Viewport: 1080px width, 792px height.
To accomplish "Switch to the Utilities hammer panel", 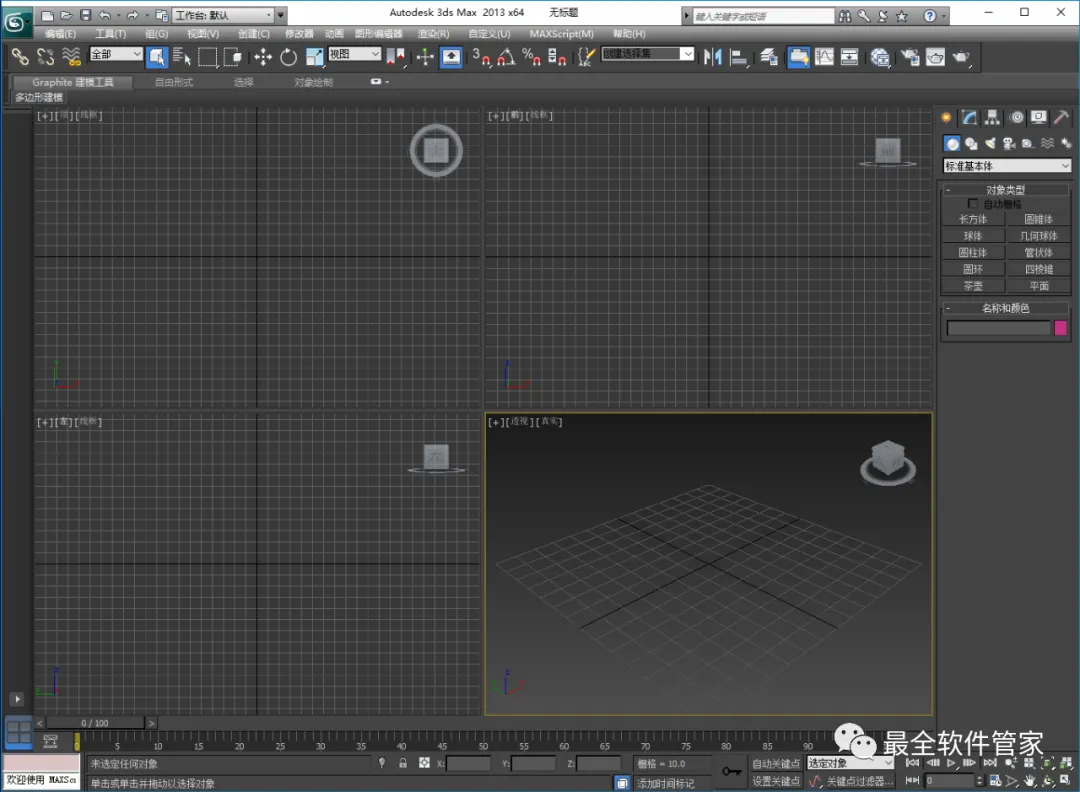I will coord(1062,117).
